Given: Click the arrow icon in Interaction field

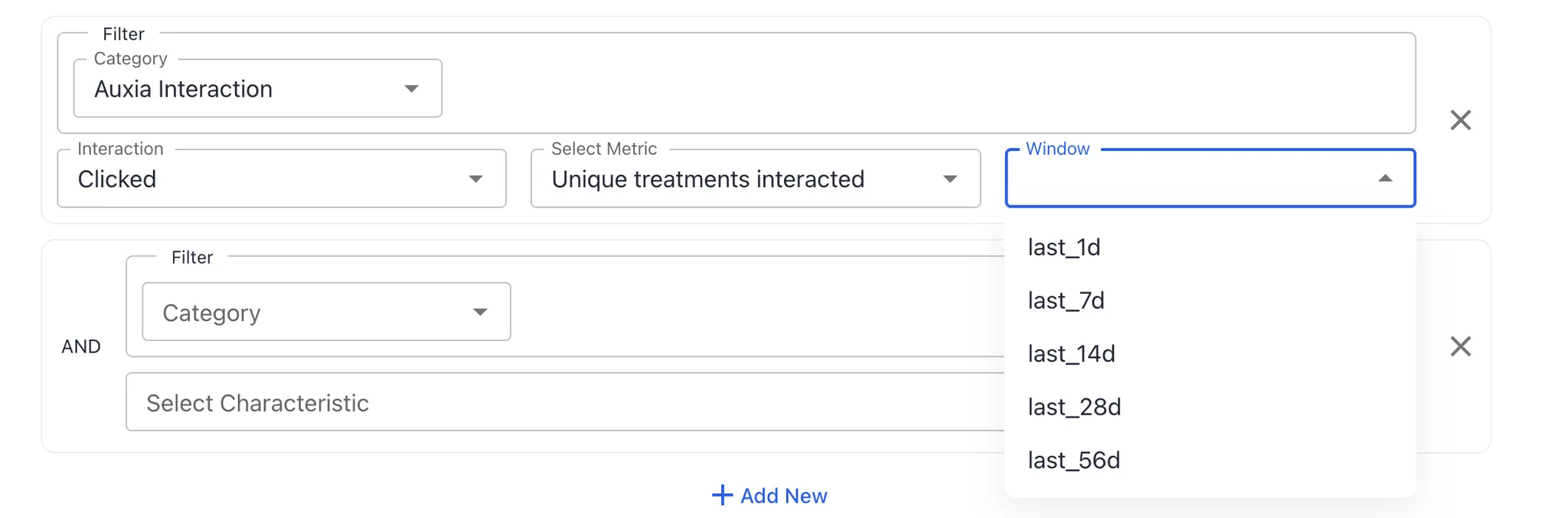Looking at the screenshot, I should point(475,179).
